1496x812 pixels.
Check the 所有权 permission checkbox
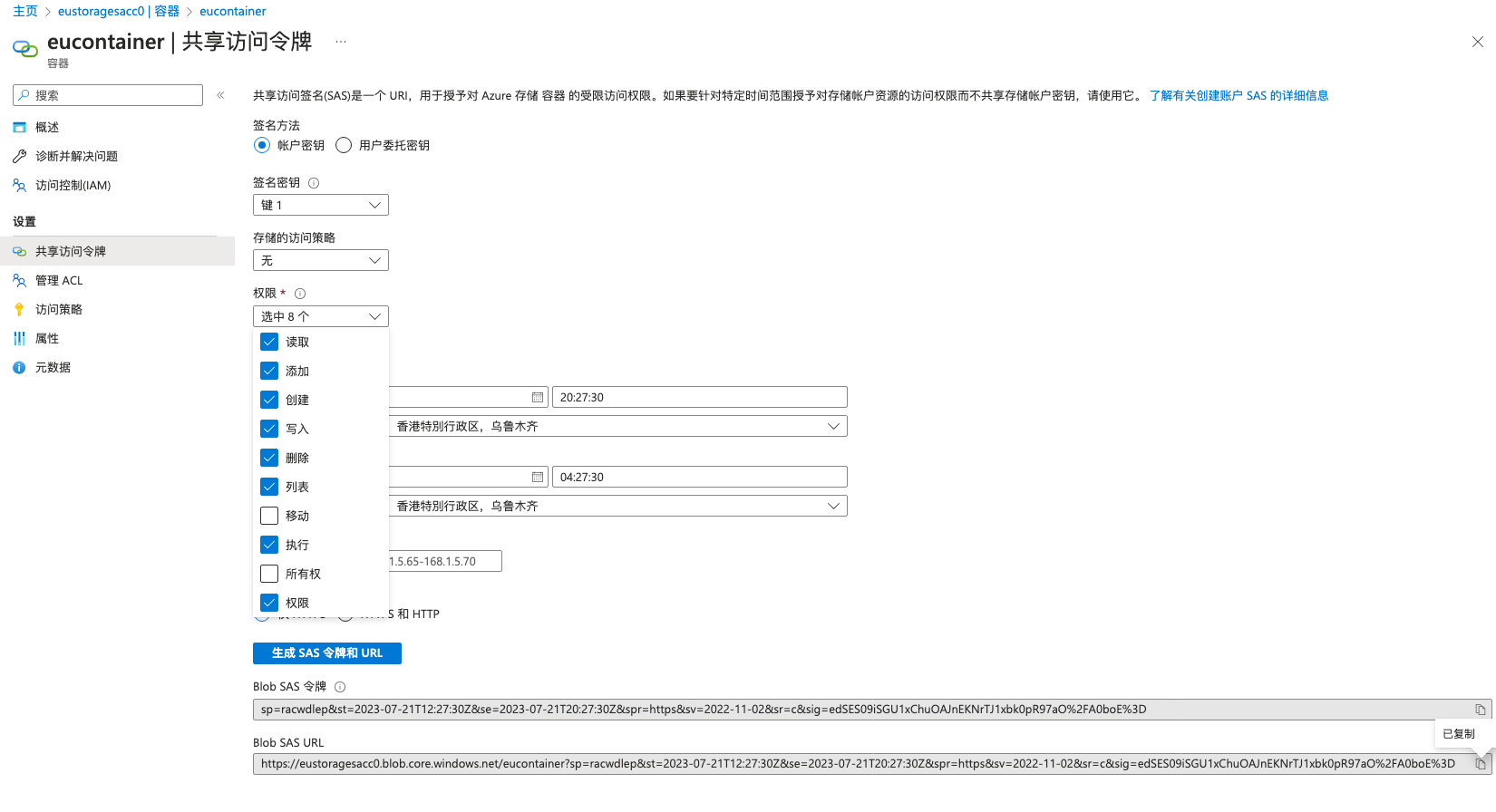point(269,574)
